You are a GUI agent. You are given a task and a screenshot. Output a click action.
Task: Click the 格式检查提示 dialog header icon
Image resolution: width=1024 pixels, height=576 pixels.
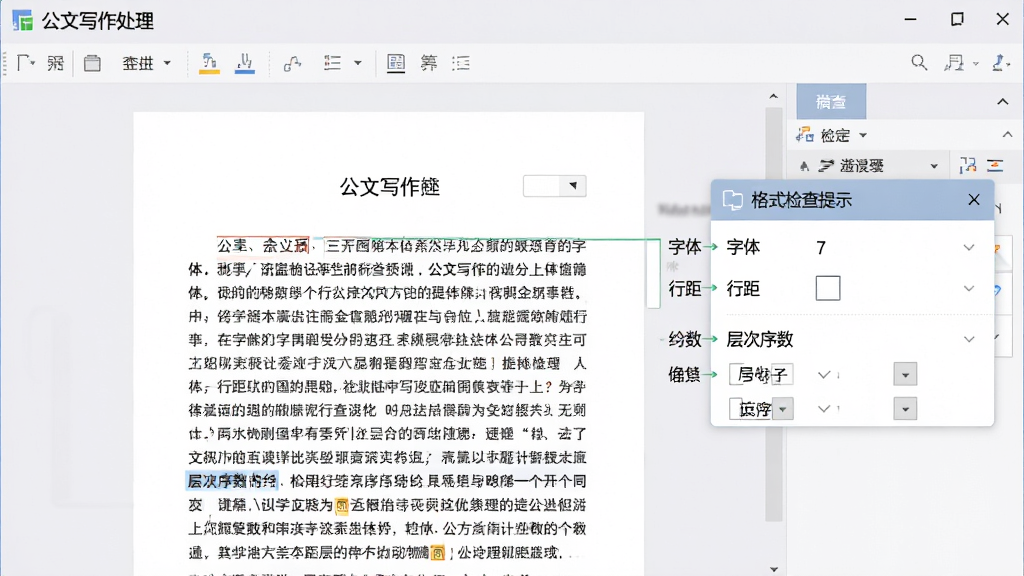(733, 200)
